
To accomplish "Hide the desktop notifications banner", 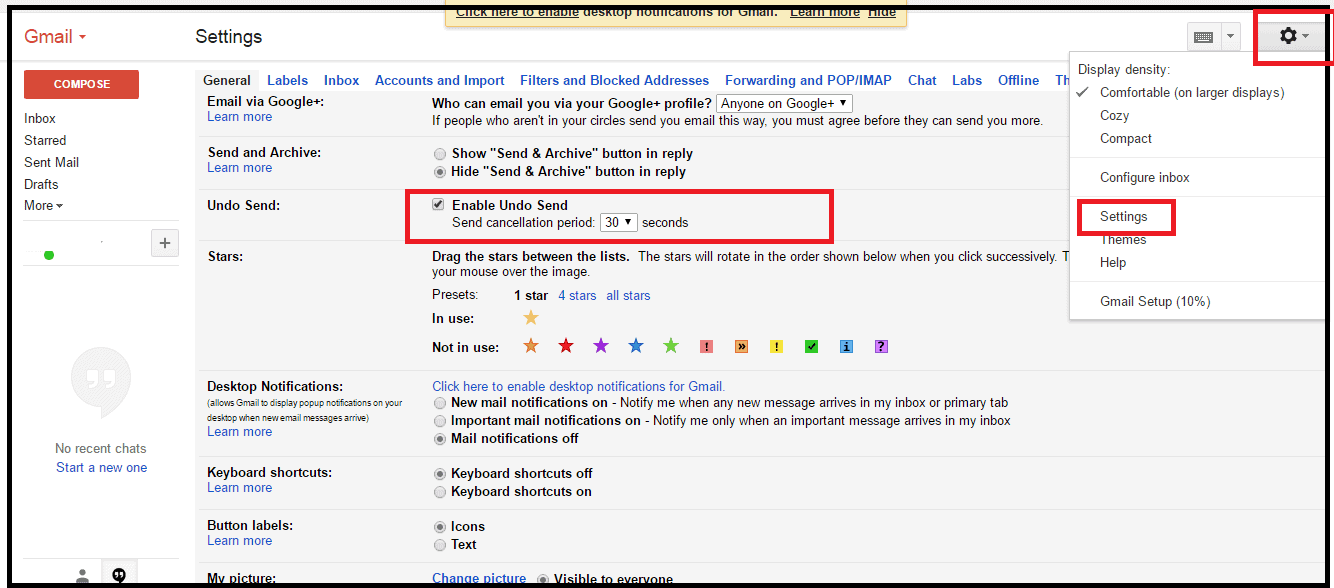I will click(882, 12).
